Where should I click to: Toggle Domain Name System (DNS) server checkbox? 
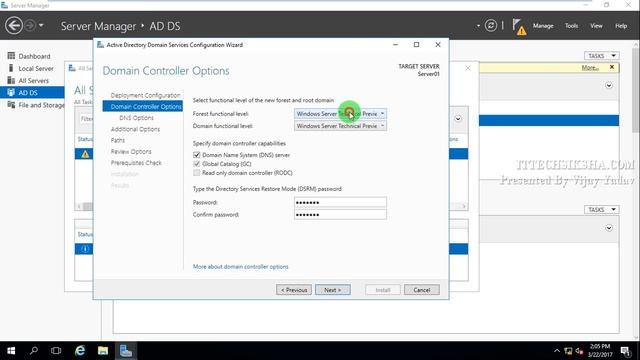click(x=197, y=155)
